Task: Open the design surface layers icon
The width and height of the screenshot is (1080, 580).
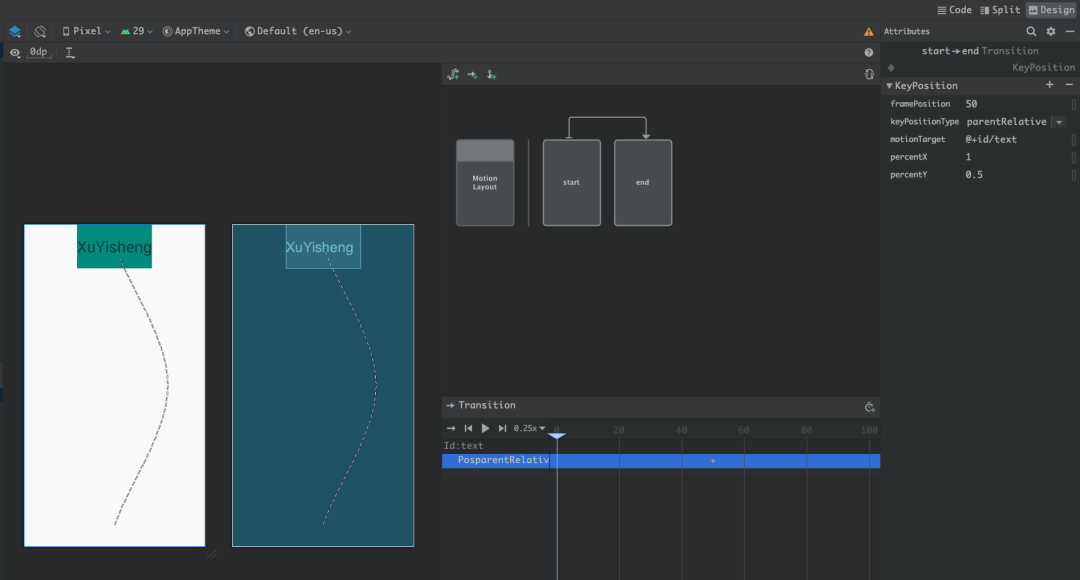Action: pos(15,31)
